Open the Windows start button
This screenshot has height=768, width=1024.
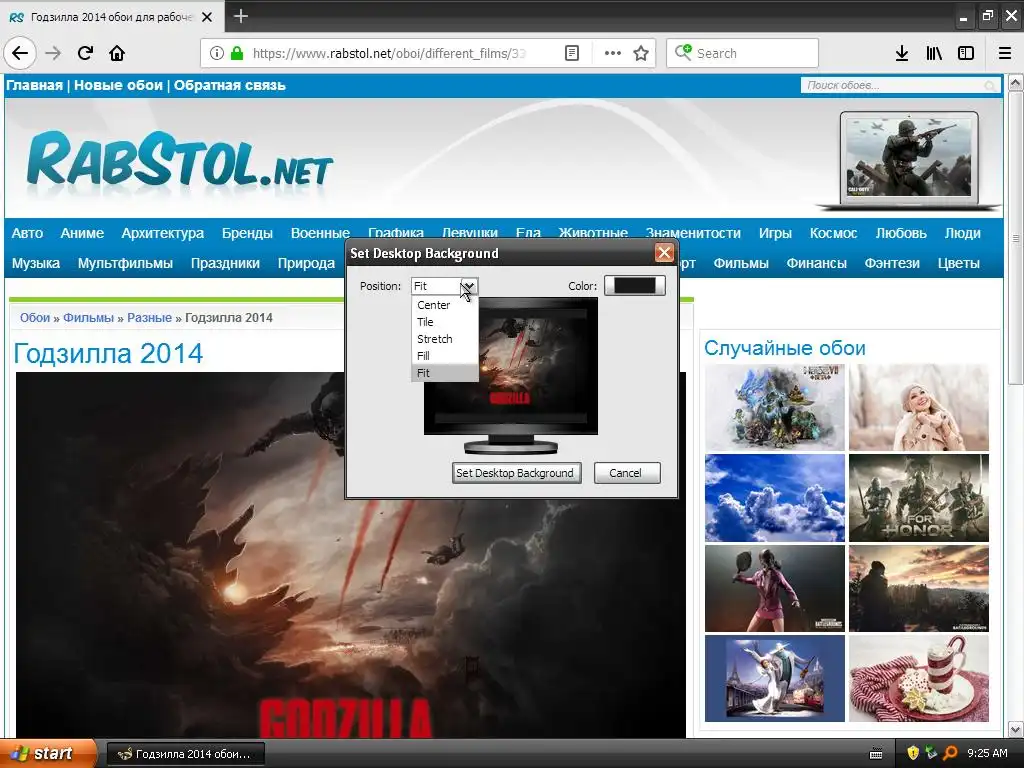(47, 754)
